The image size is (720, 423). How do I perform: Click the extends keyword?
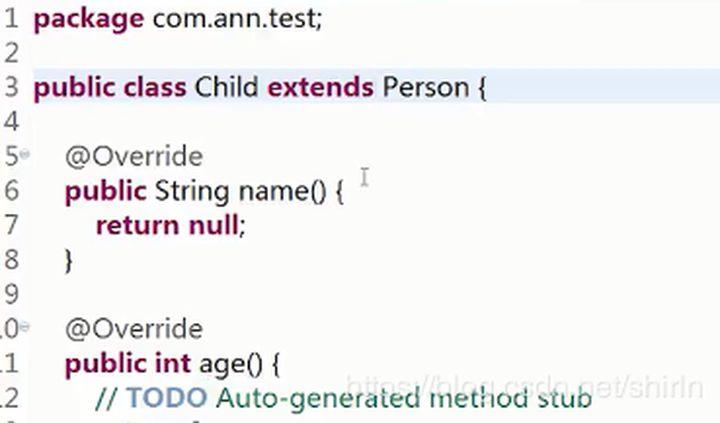(x=320, y=87)
